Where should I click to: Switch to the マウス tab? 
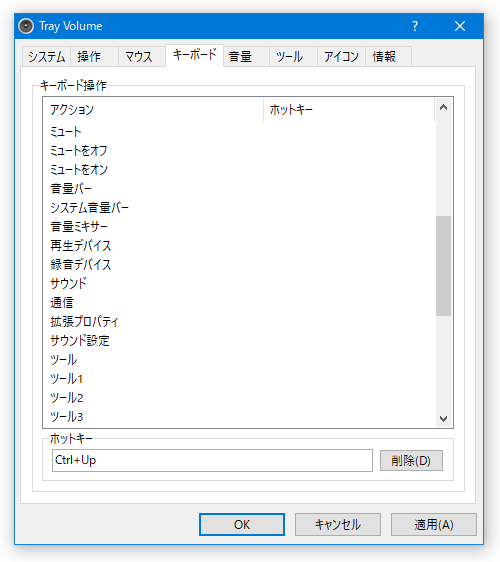142,57
